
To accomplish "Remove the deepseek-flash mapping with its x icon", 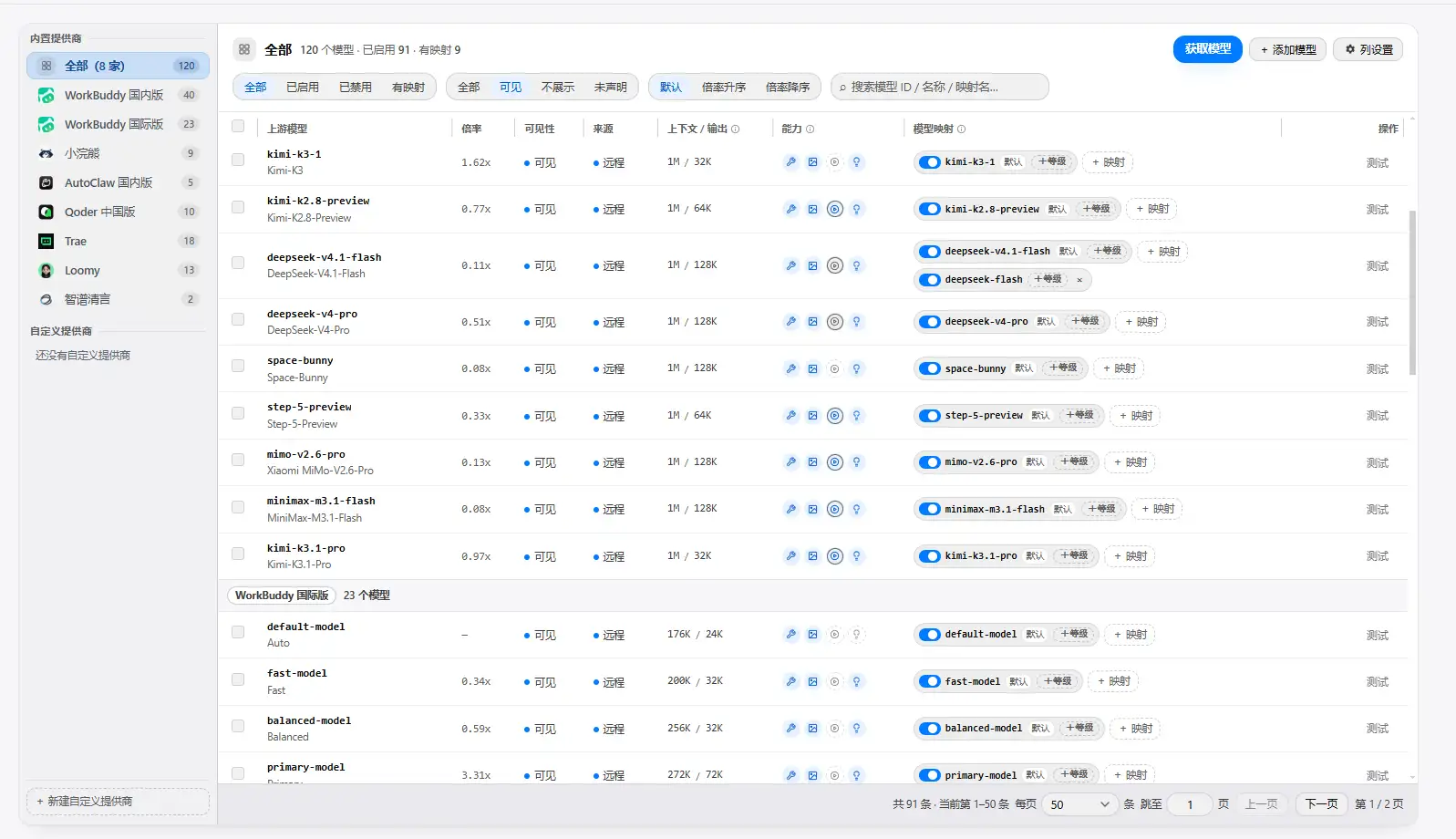I will coord(1079,280).
